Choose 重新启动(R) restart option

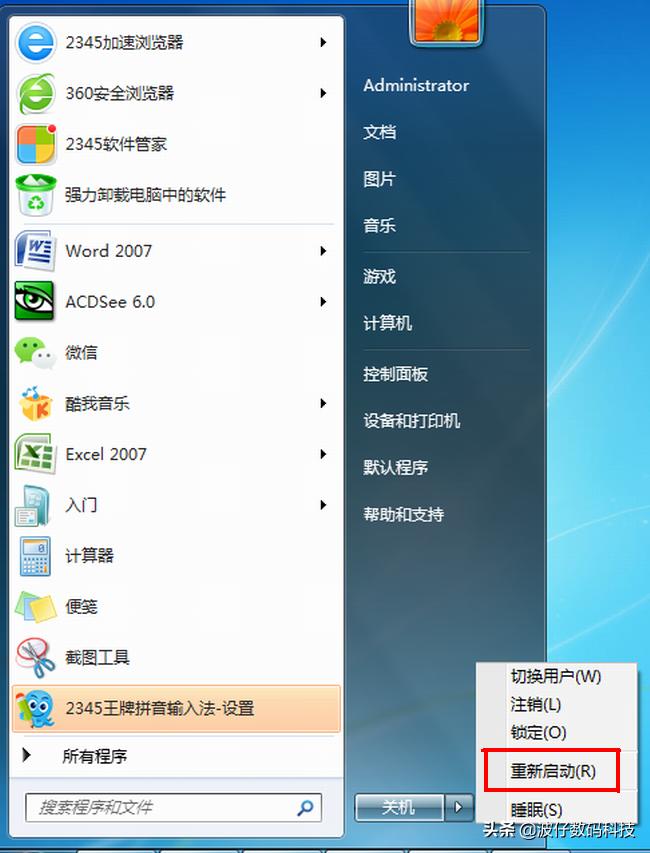(x=553, y=771)
